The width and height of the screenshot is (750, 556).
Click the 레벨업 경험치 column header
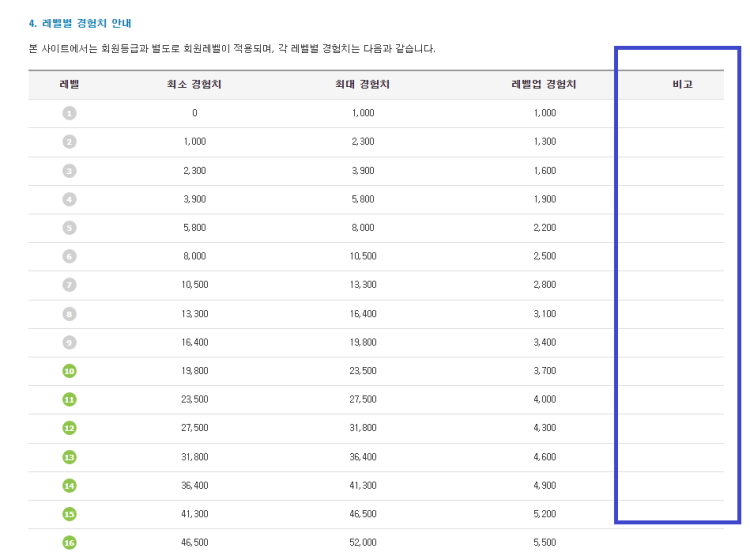pyautogui.click(x=544, y=85)
